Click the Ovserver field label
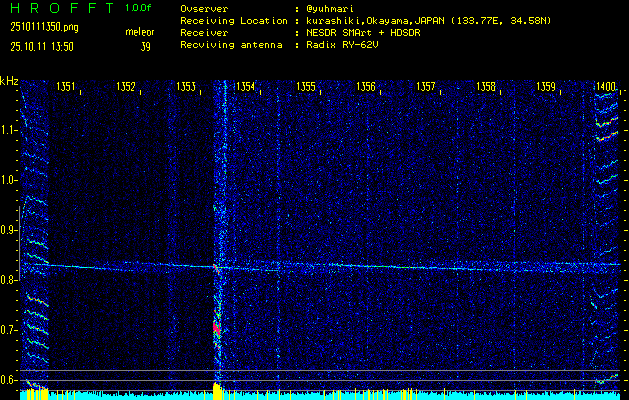Viewport: 629px width, 400px height. tap(204, 9)
